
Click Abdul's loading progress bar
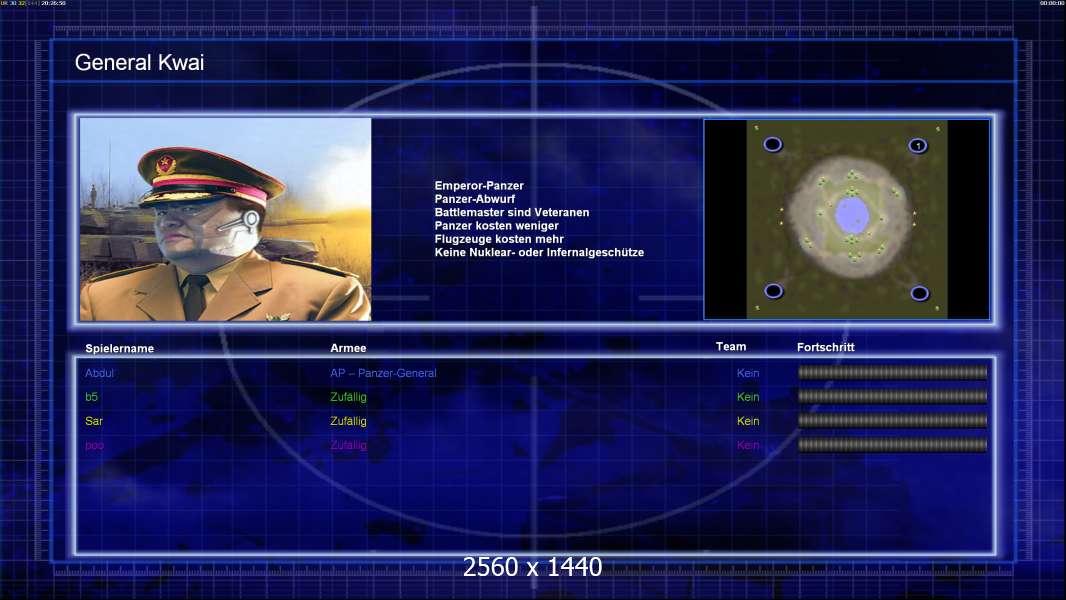click(x=893, y=372)
